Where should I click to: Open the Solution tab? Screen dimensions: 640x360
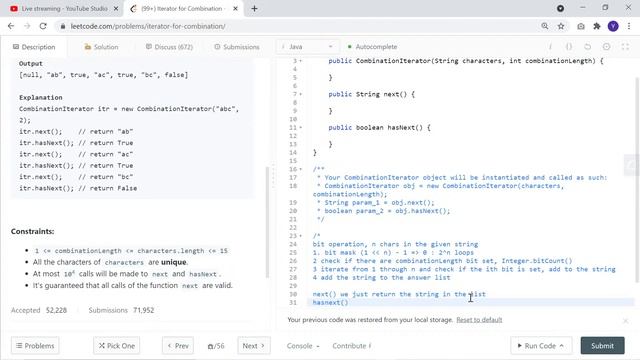[x=101, y=47]
